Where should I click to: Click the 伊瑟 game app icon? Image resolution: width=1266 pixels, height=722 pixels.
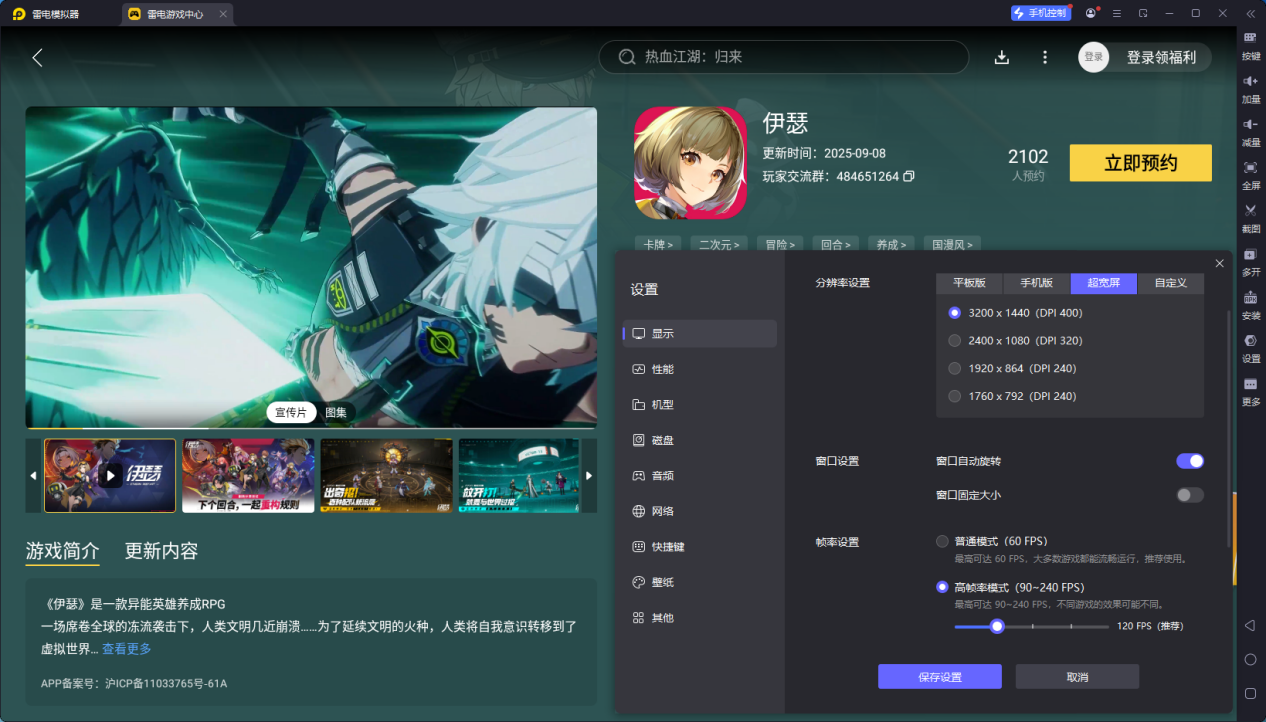coord(691,163)
